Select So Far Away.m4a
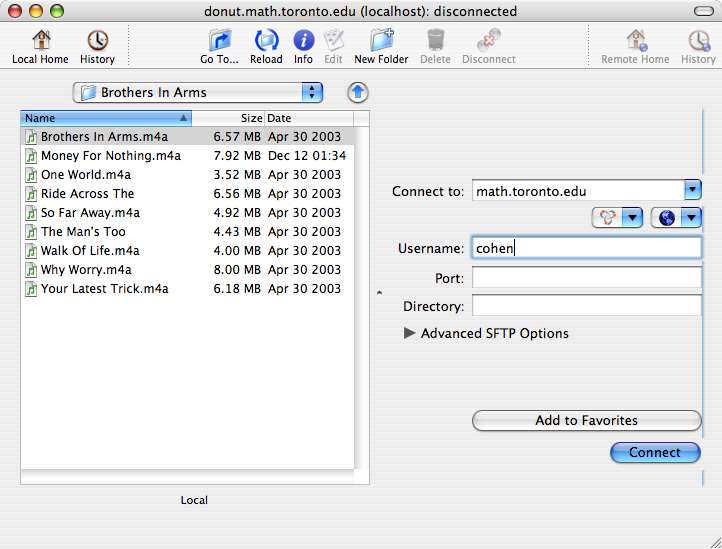Viewport: 722px width, 549px height. [188, 212]
